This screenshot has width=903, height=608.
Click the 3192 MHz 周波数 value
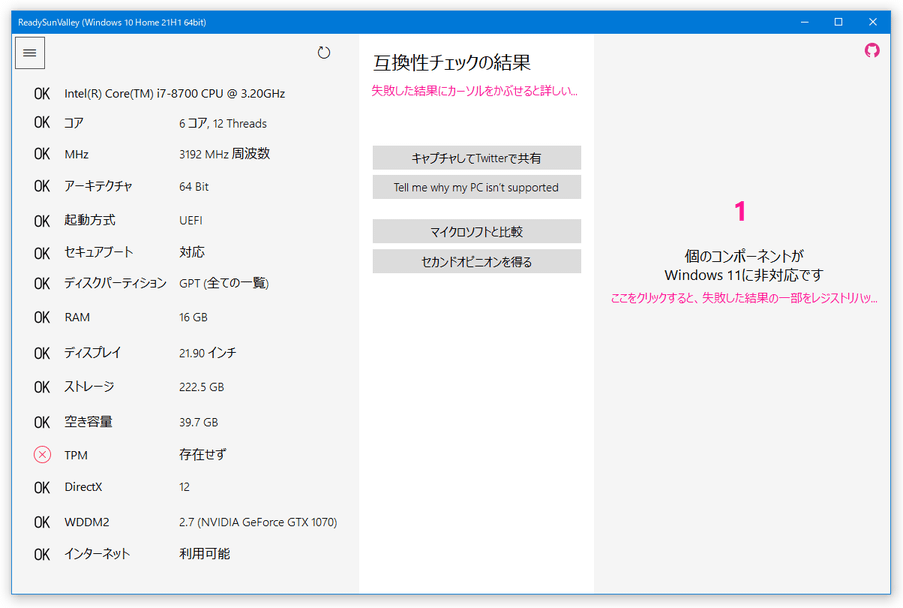[225, 154]
